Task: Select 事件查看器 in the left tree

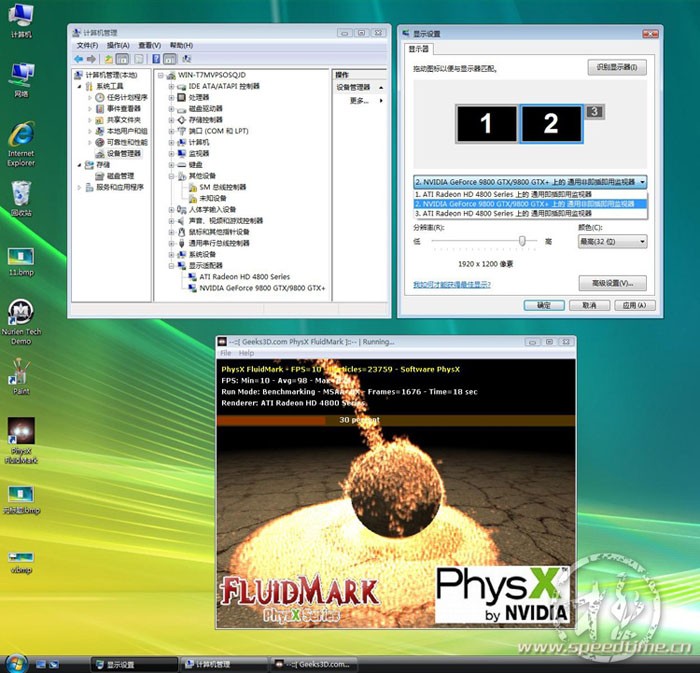Action: coord(118,108)
